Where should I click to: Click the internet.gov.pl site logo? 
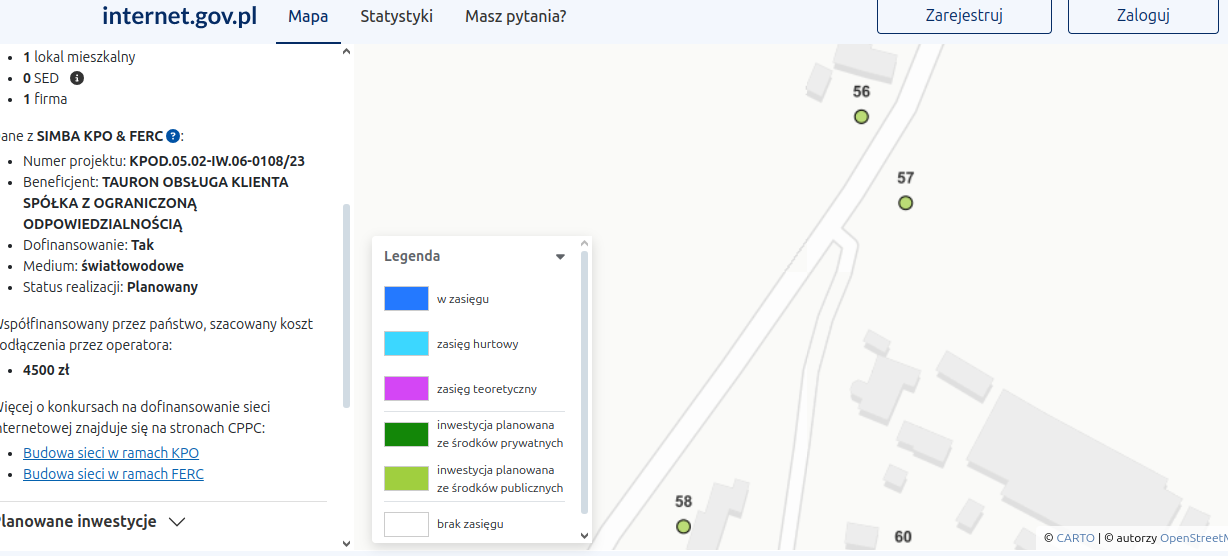coord(180,16)
